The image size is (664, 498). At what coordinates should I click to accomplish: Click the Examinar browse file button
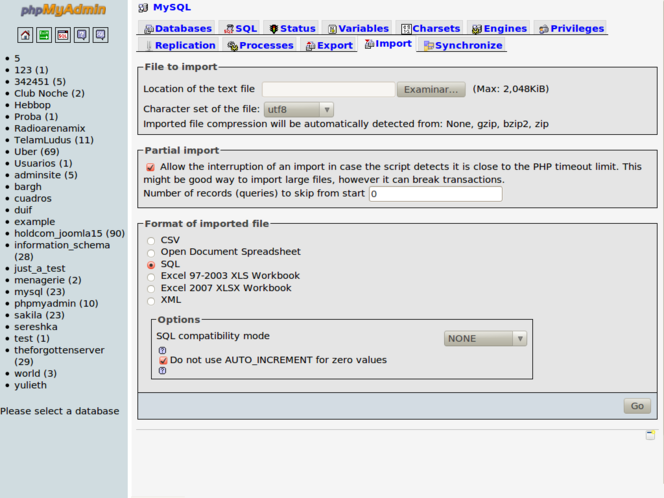pos(431,89)
